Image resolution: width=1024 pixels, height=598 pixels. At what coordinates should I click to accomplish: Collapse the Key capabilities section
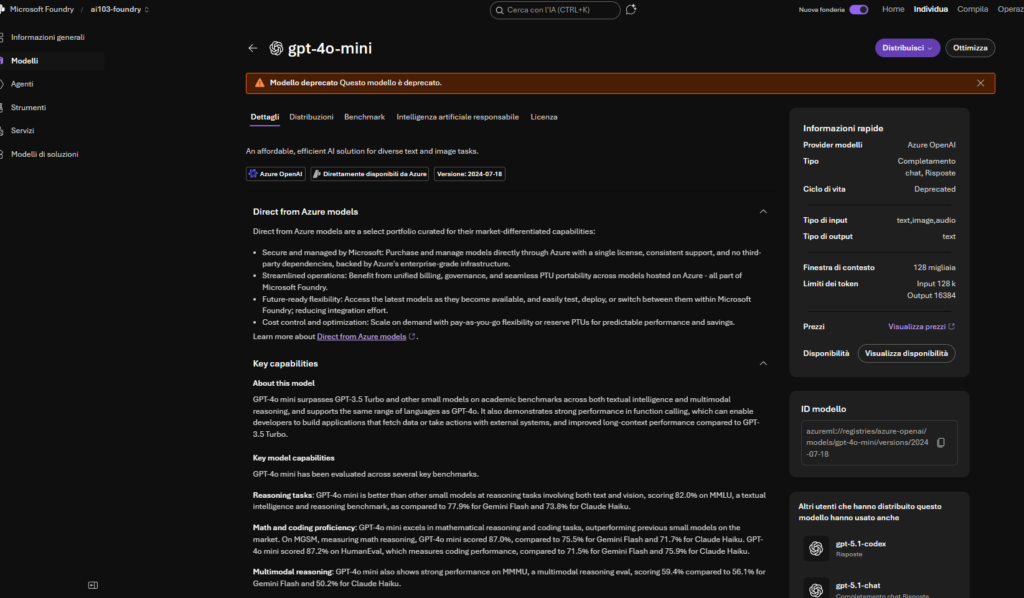763,364
